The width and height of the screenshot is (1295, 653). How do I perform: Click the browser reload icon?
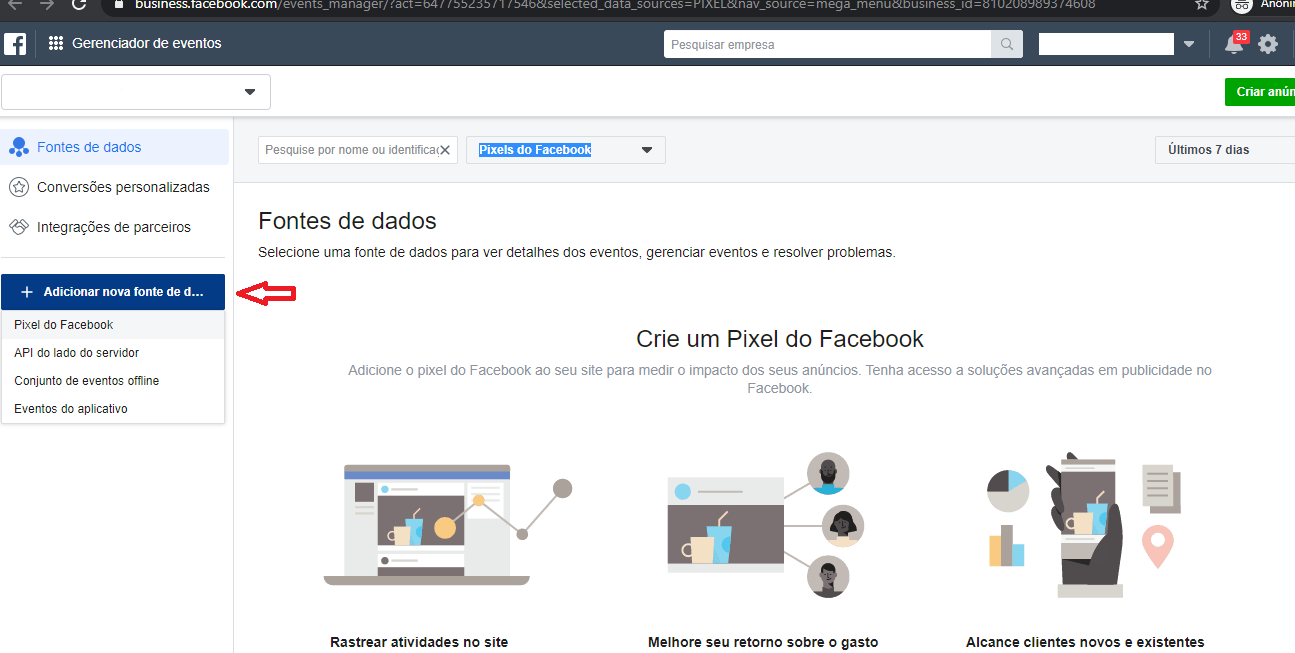pyautogui.click(x=79, y=5)
